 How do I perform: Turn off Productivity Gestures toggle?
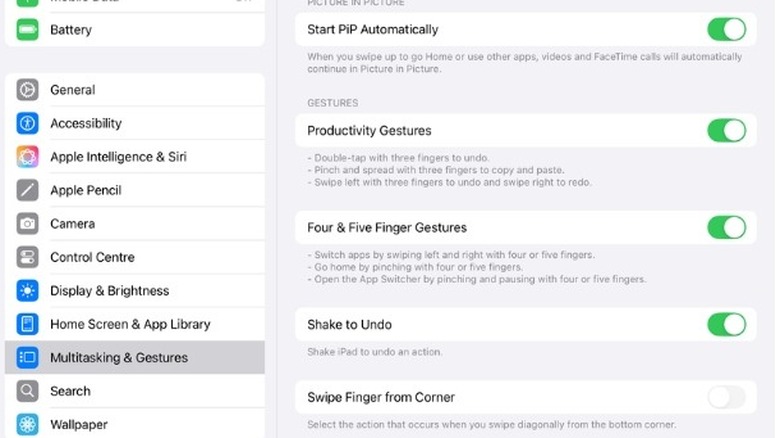pos(726,131)
